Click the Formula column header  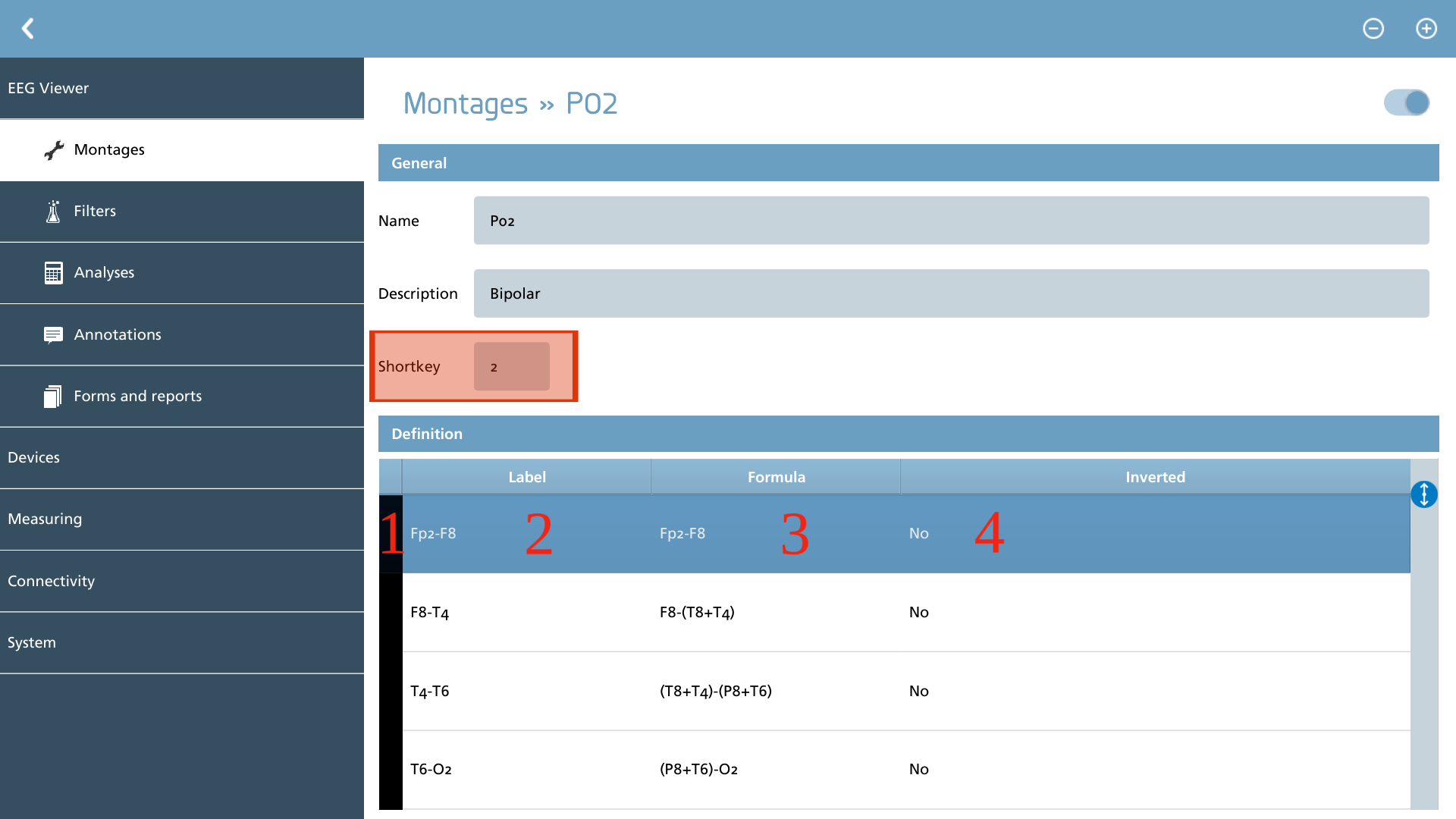[776, 477]
